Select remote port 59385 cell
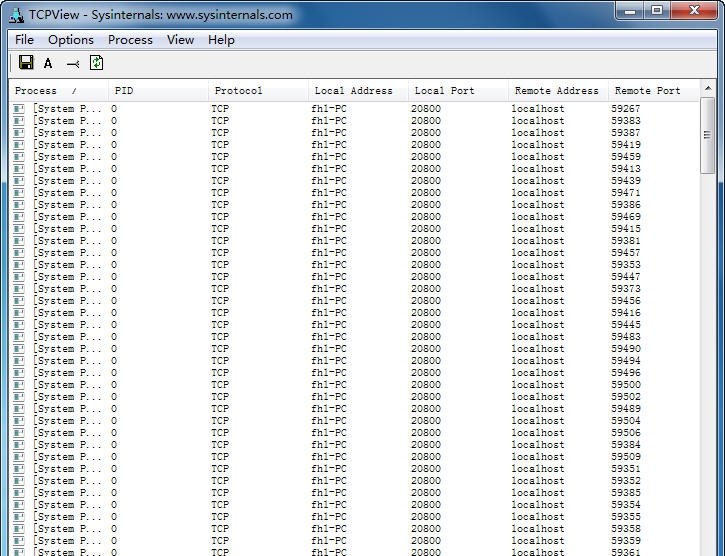The image size is (725, 556). pyautogui.click(x=626, y=493)
